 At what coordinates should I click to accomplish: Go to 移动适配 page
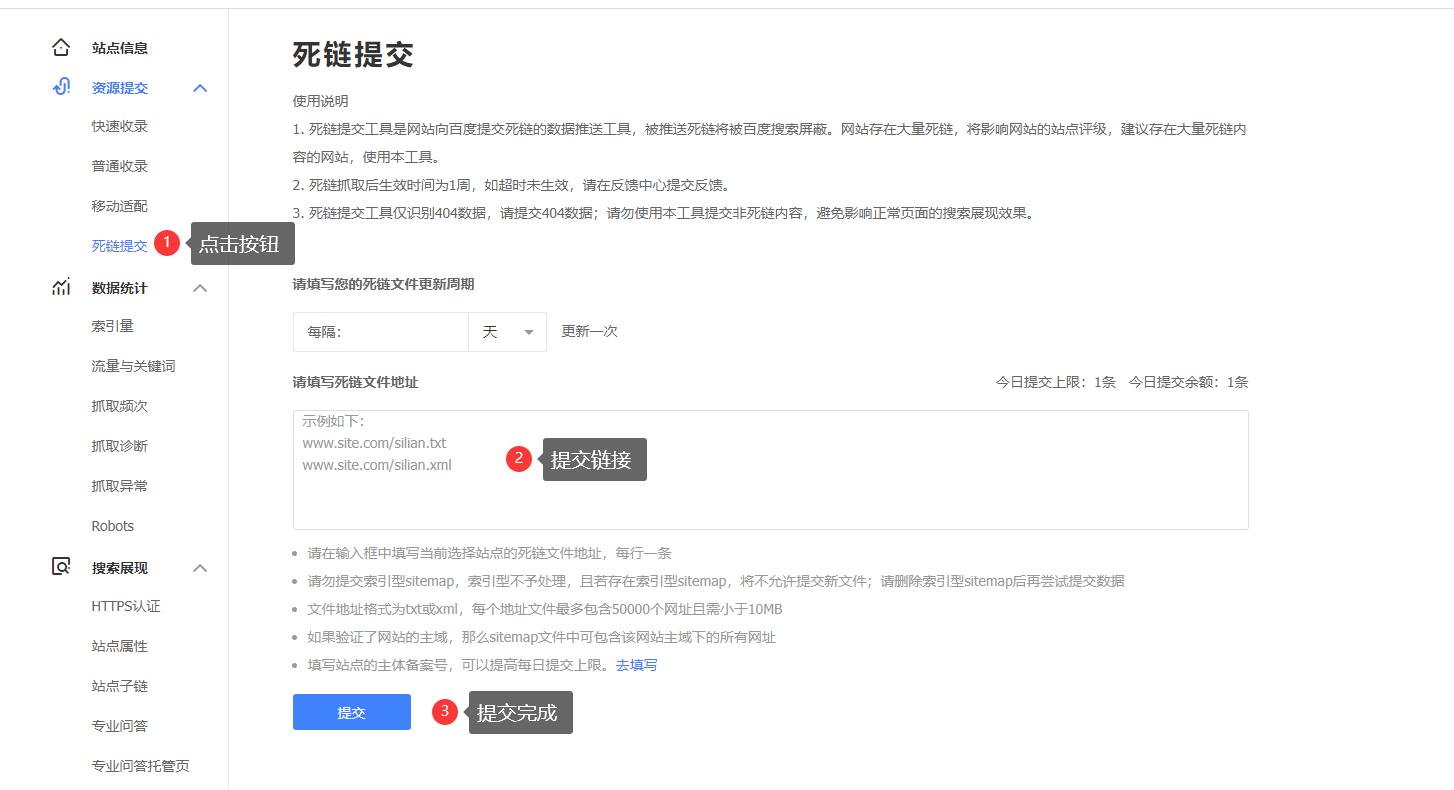(x=119, y=206)
